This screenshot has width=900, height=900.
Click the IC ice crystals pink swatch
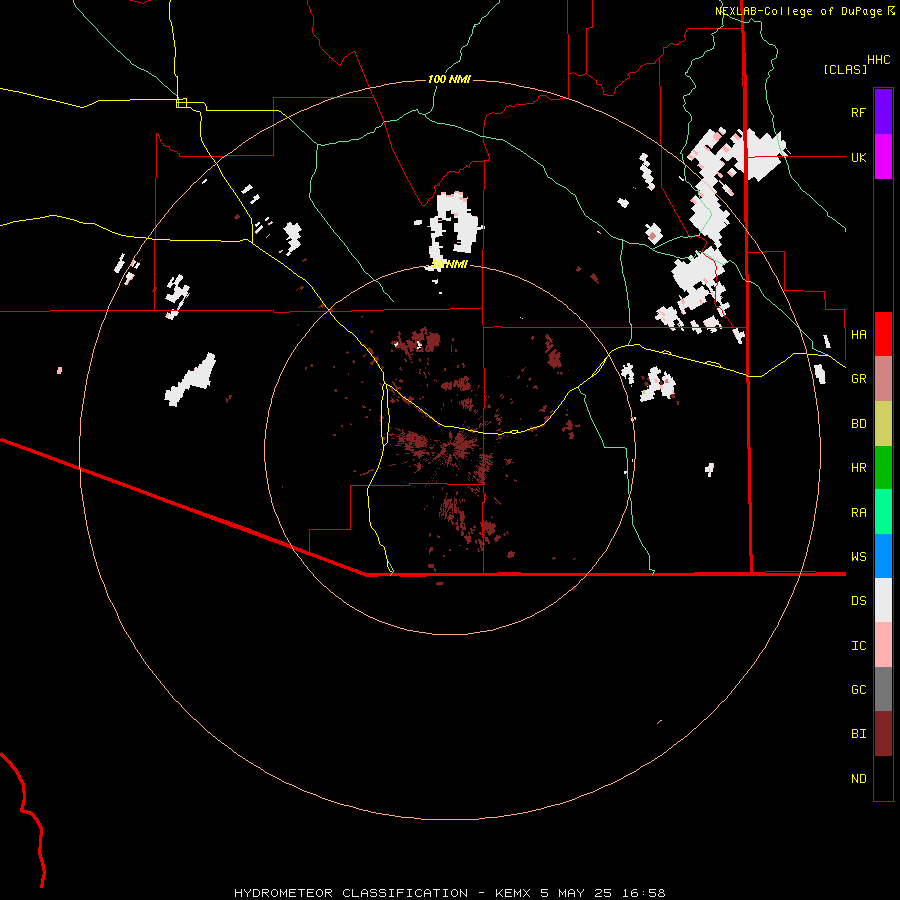tap(883, 645)
